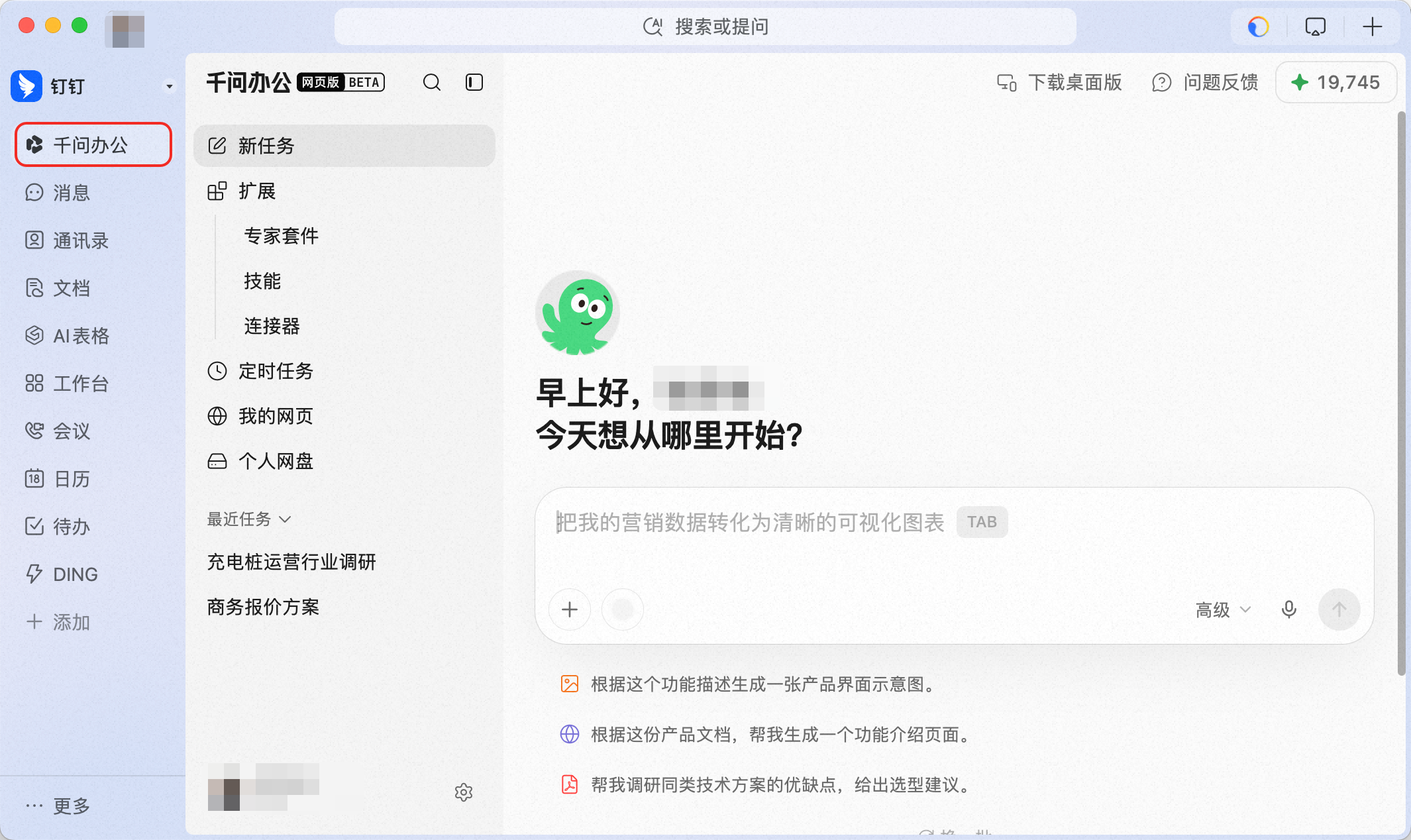Click the user avatar next to window controls
The image size is (1411, 840).
coord(125,29)
